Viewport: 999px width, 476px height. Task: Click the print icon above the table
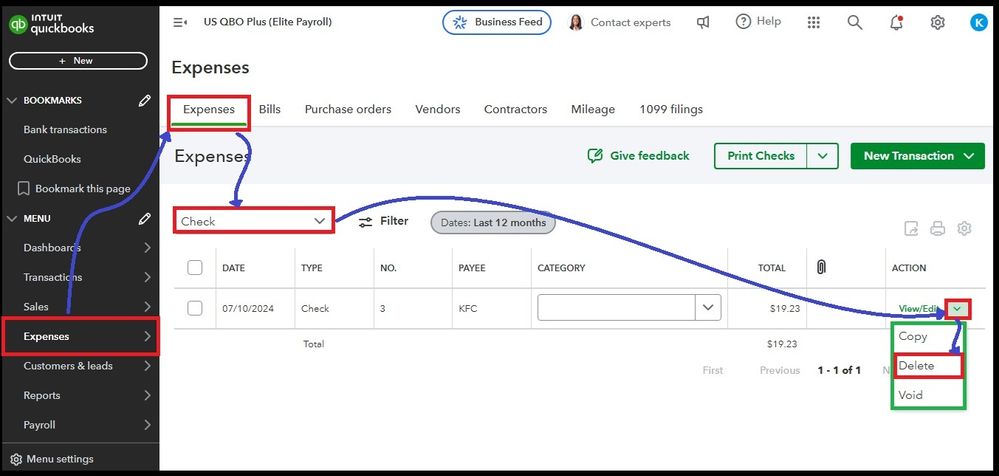[x=937, y=229]
